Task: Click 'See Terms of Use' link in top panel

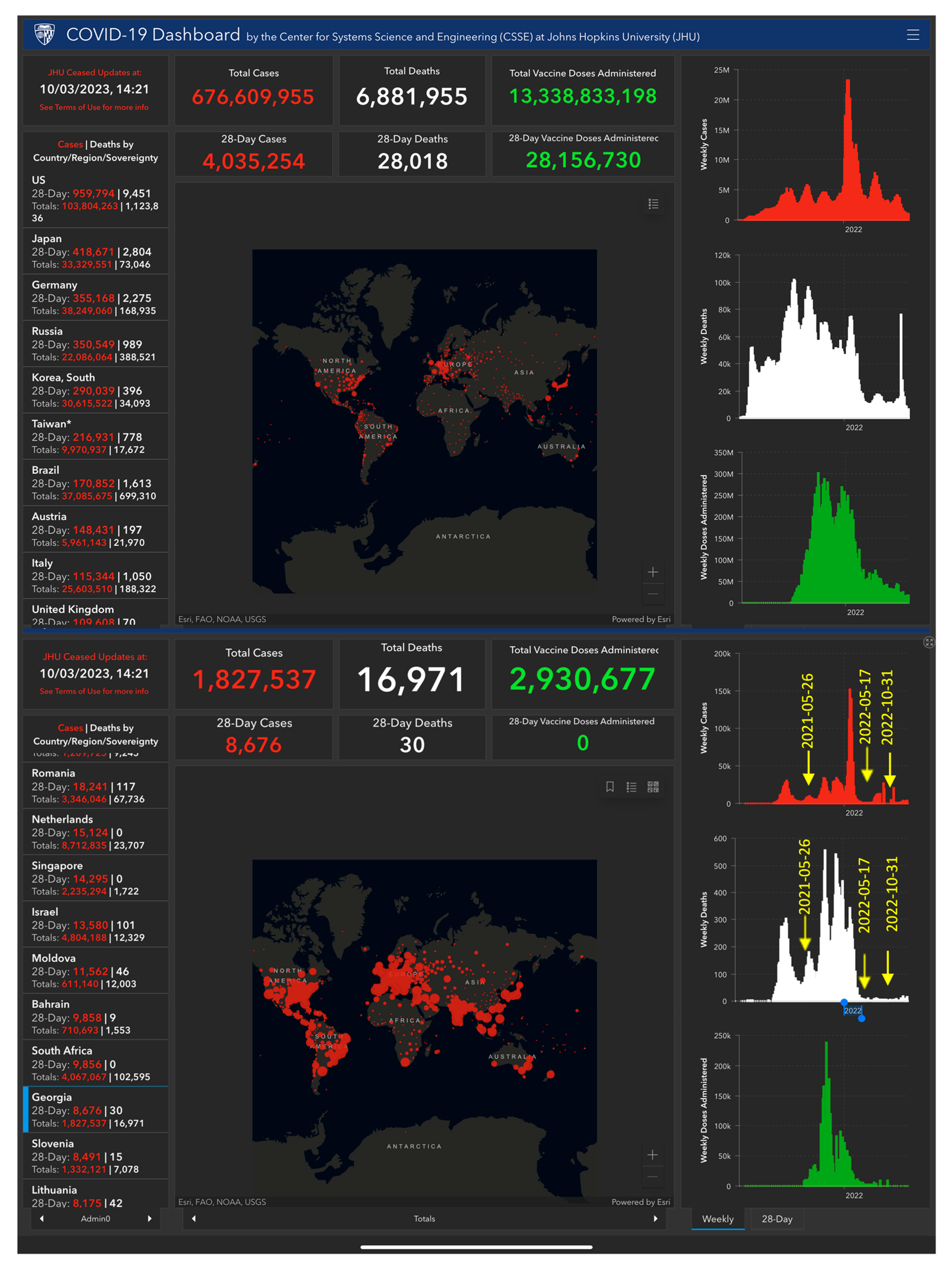Action: click(94, 107)
